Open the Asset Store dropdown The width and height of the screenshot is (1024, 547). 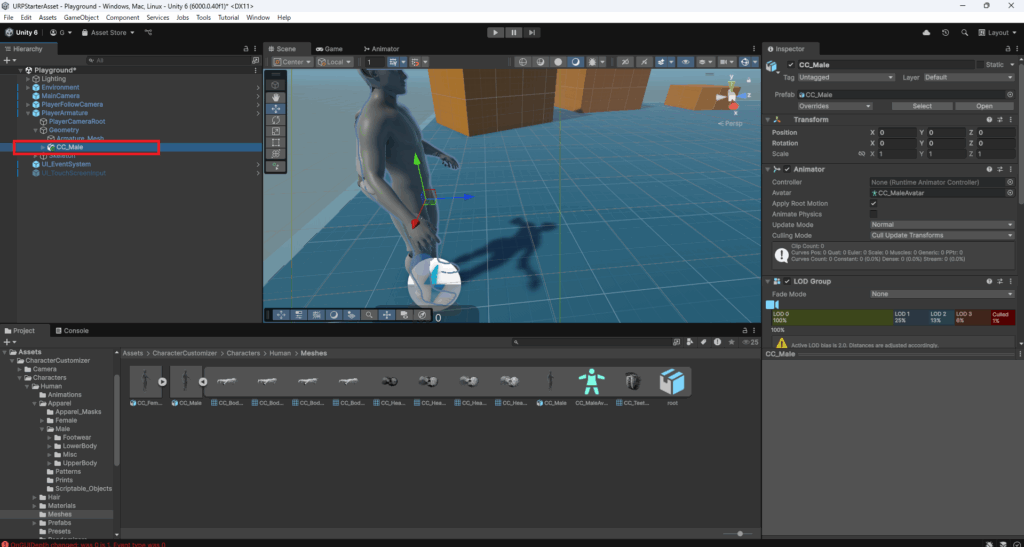pyautogui.click(x=108, y=33)
